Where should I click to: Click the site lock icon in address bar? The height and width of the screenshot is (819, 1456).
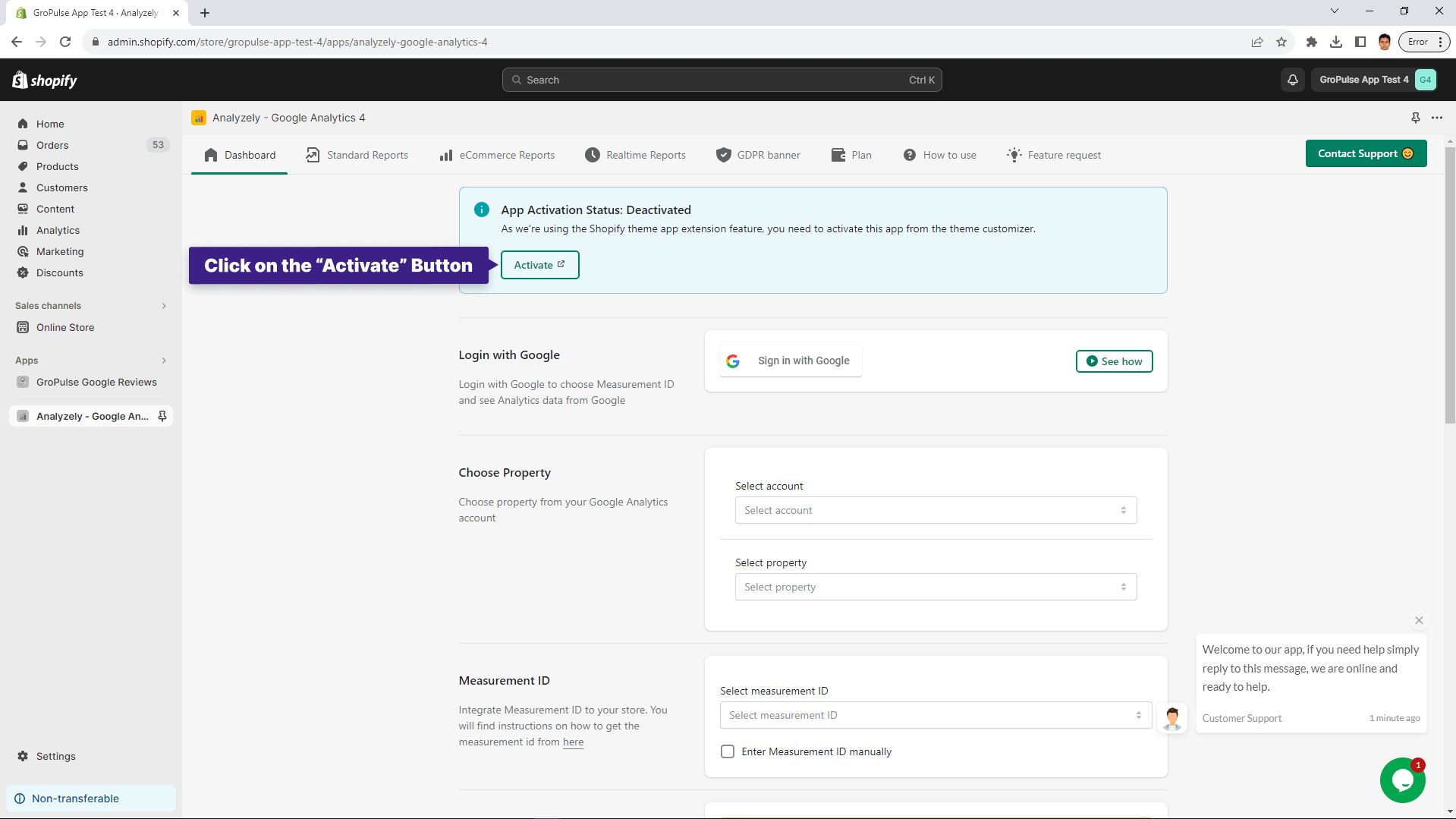click(x=96, y=42)
